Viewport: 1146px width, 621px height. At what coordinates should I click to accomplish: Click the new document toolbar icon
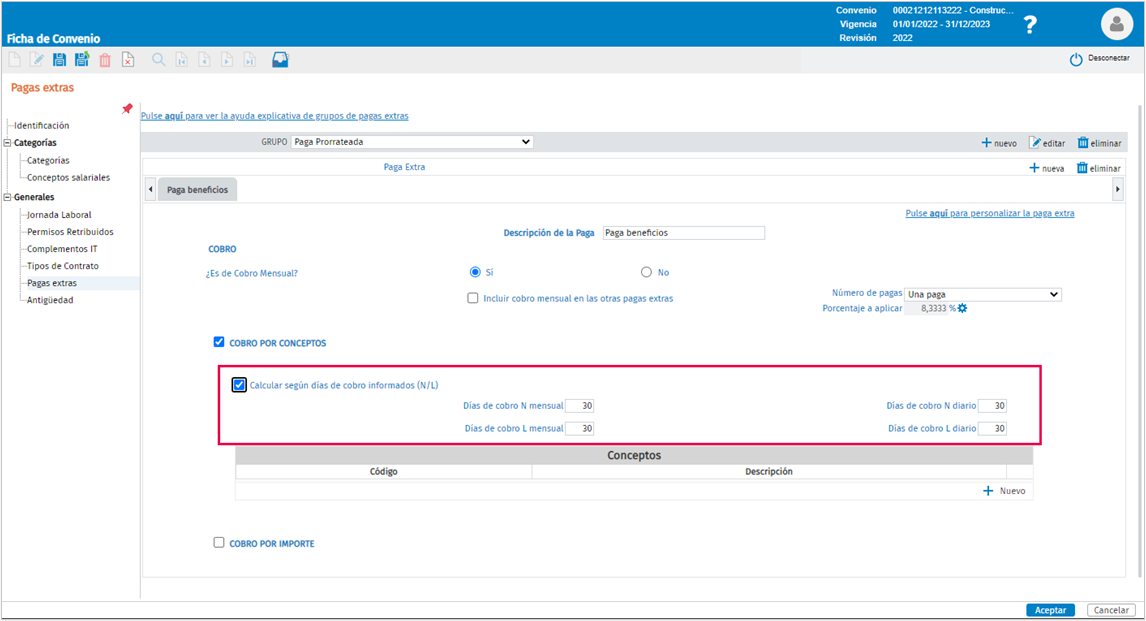point(15,60)
